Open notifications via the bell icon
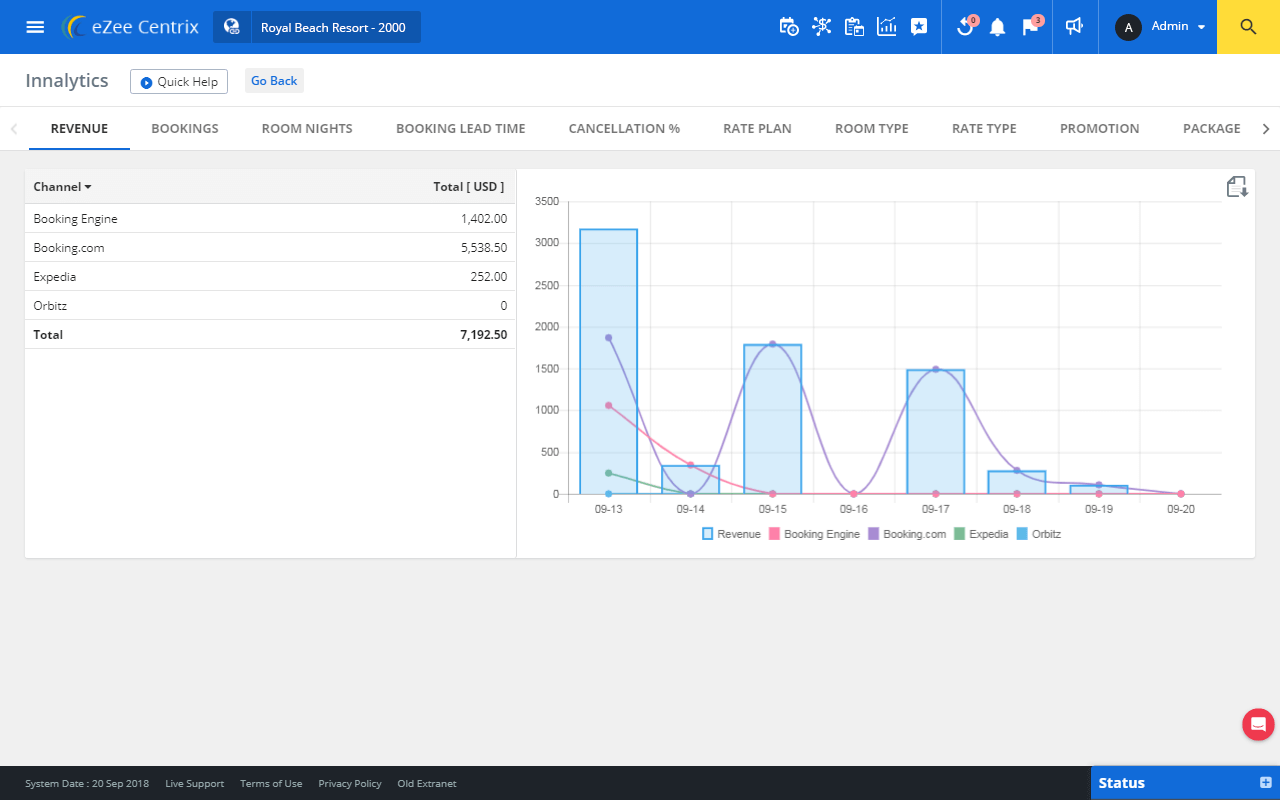Viewport: 1280px width, 800px height. [x=997, y=27]
